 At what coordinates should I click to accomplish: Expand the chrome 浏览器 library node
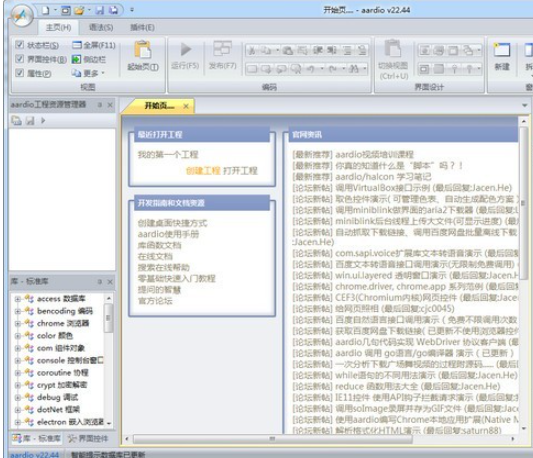18,323
